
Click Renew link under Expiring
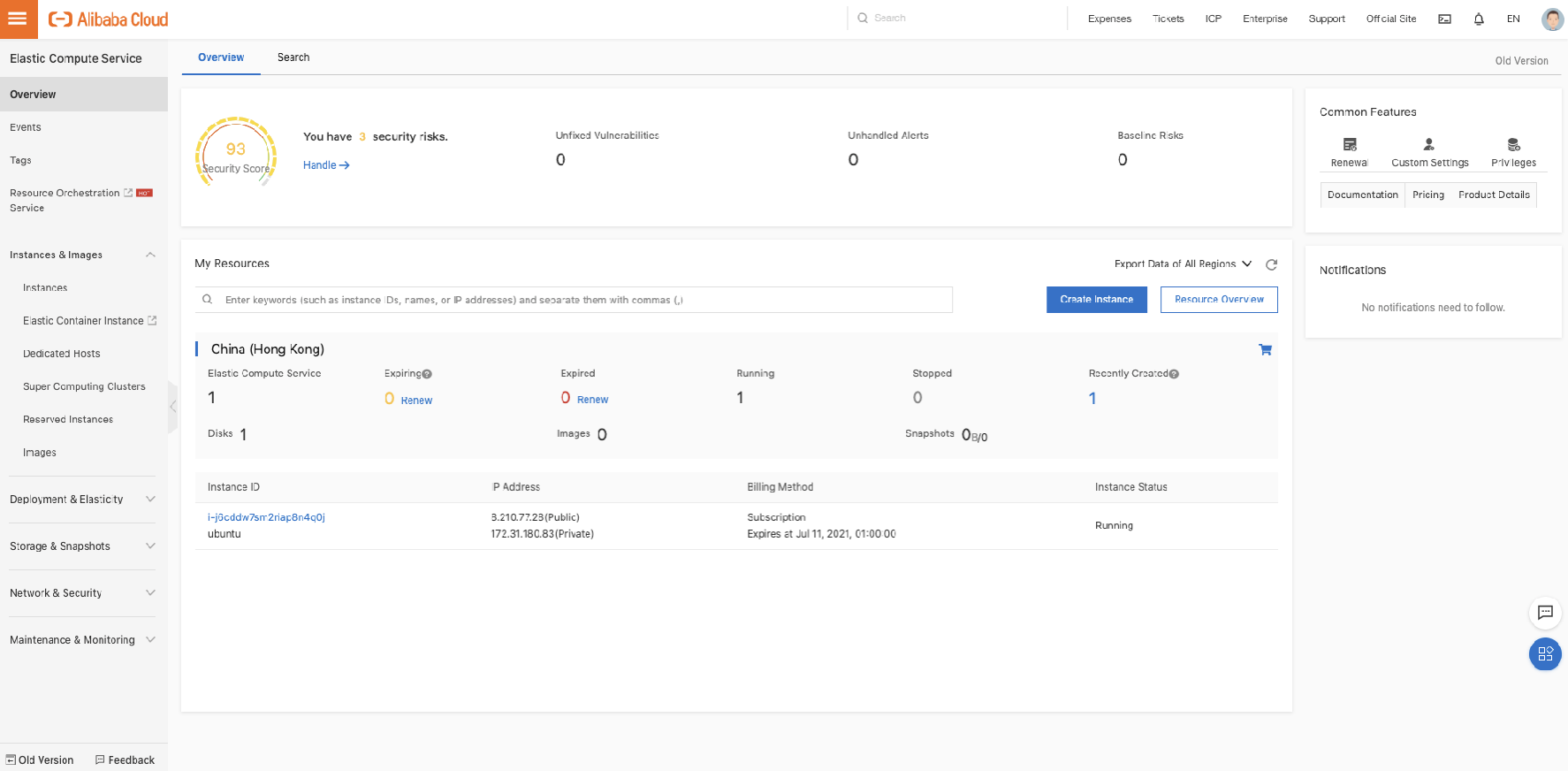[416, 401]
